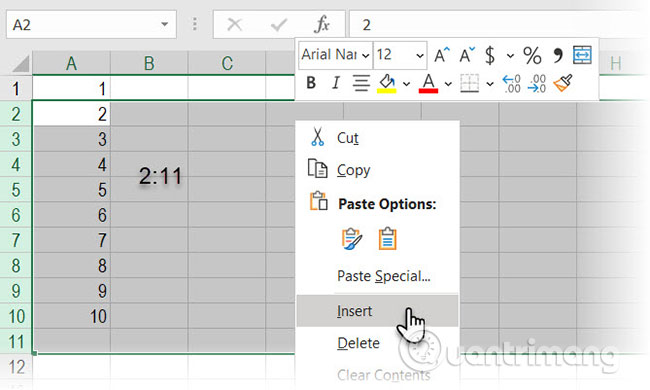The image size is (650, 390).
Task: Click Copy in the context menu
Action: point(353,170)
